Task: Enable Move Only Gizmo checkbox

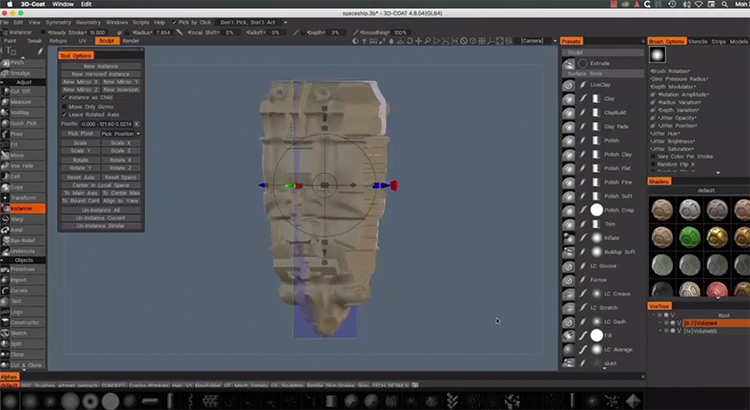Action: click(x=65, y=107)
